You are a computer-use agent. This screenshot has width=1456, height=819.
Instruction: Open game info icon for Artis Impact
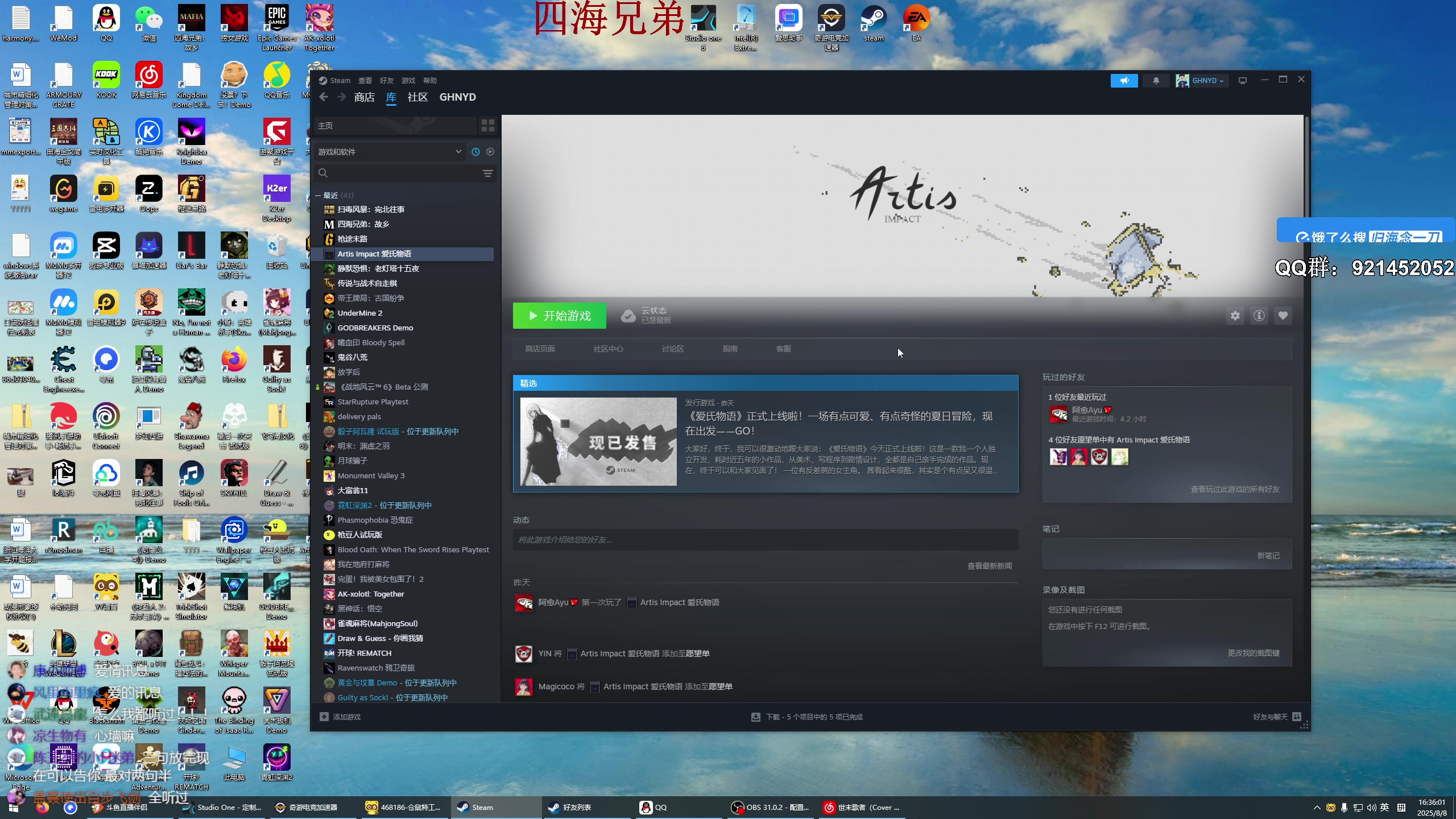(x=1259, y=316)
